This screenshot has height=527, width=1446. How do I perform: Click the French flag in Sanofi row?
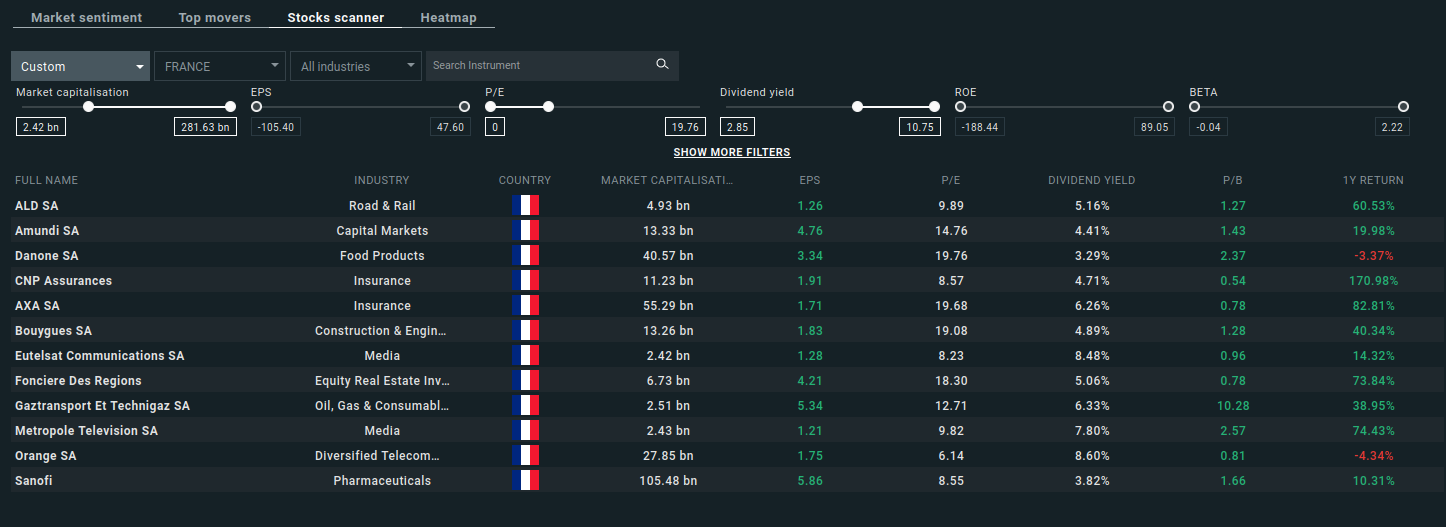pyautogui.click(x=525, y=481)
